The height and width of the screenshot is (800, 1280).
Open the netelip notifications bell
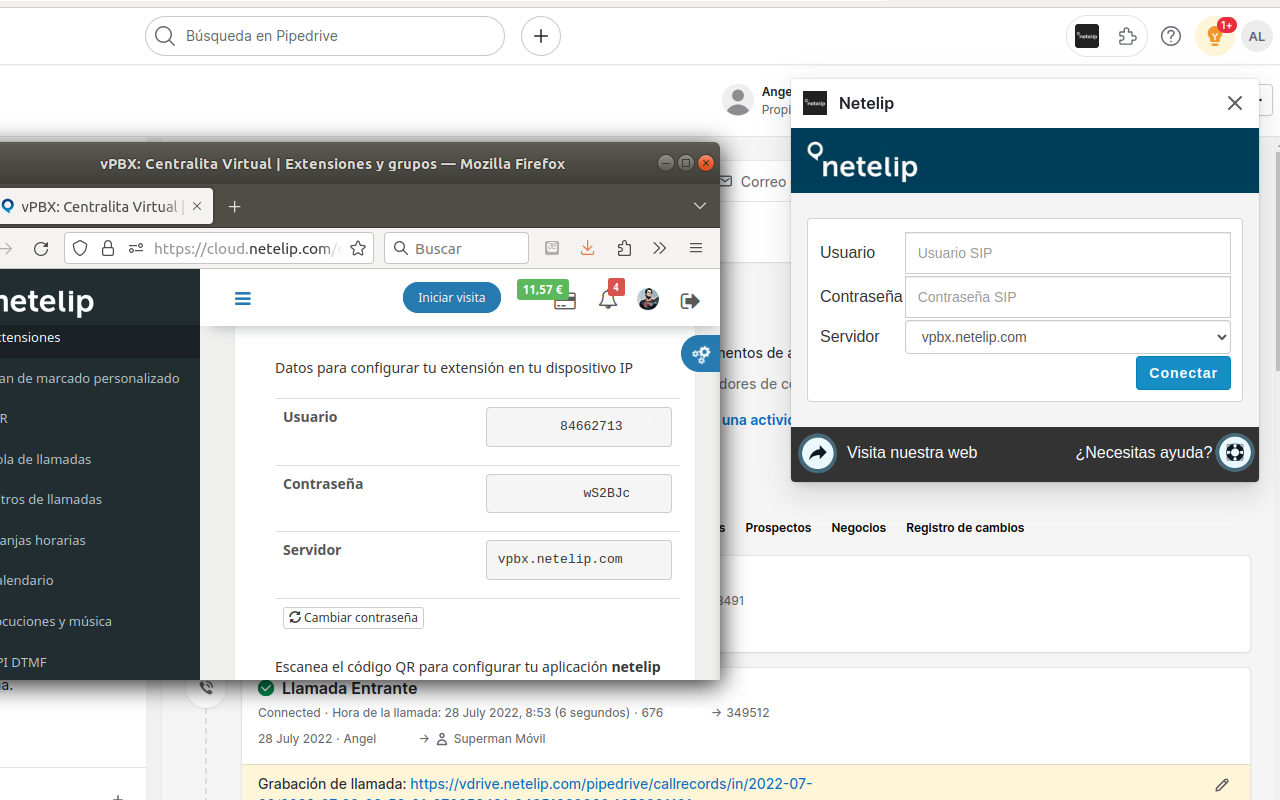coord(608,298)
